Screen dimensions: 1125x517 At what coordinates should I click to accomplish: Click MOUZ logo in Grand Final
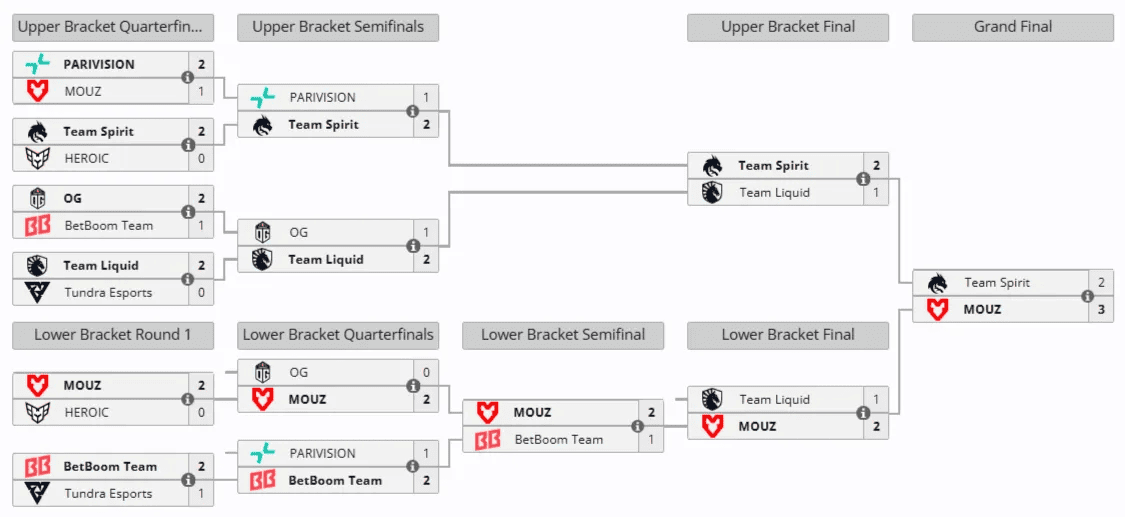click(x=937, y=310)
